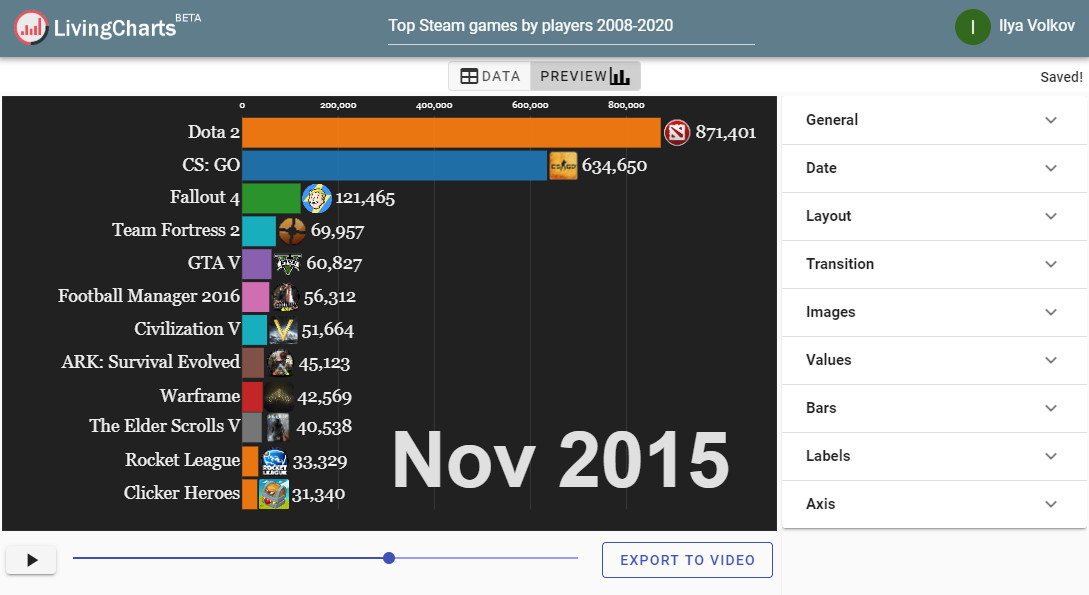Expand the Axis settings section
This screenshot has height=595, width=1089.
click(x=934, y=503)
